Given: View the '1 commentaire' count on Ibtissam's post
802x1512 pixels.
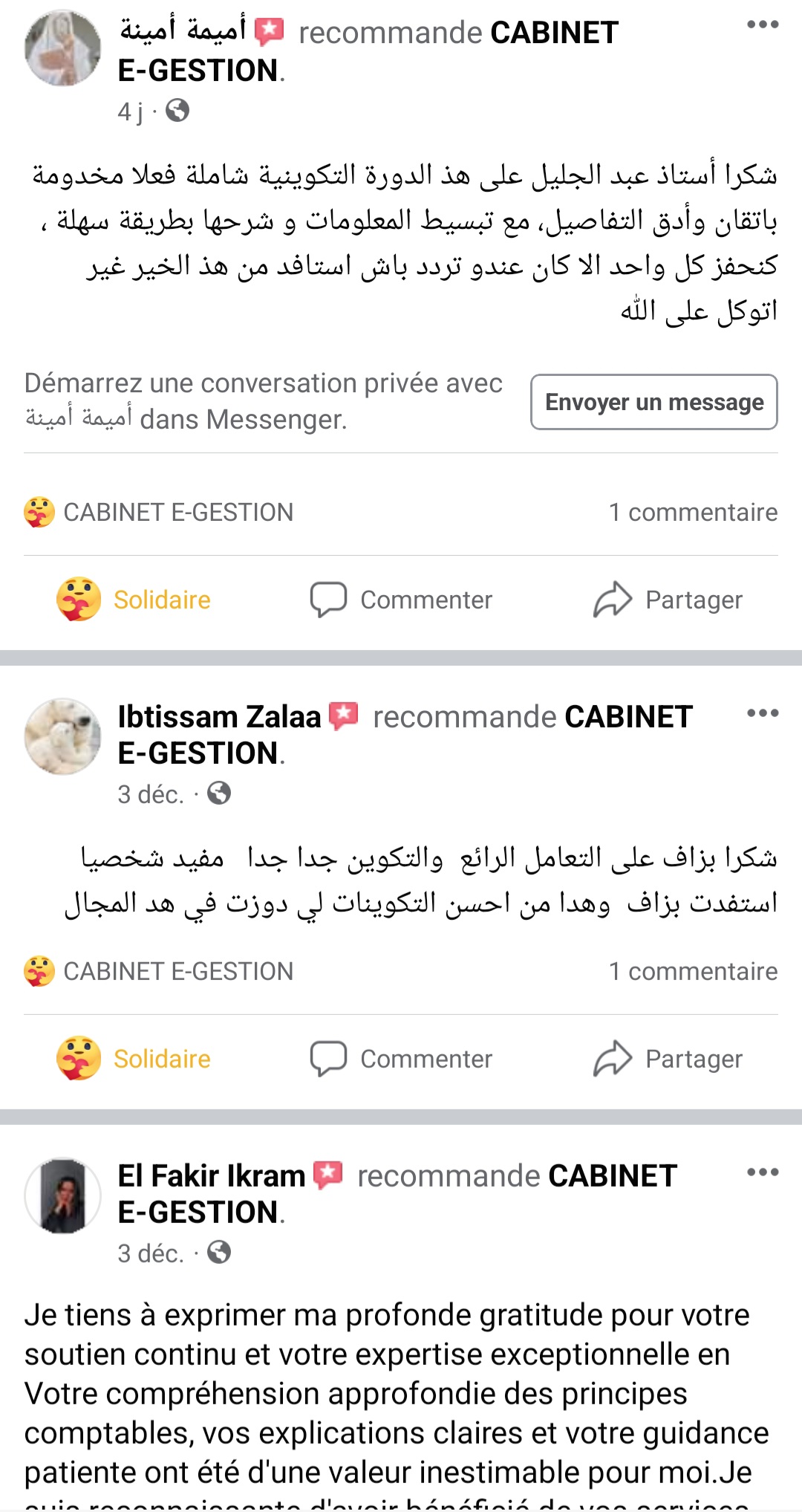Looking at the screenshot, I should point(693,971).
